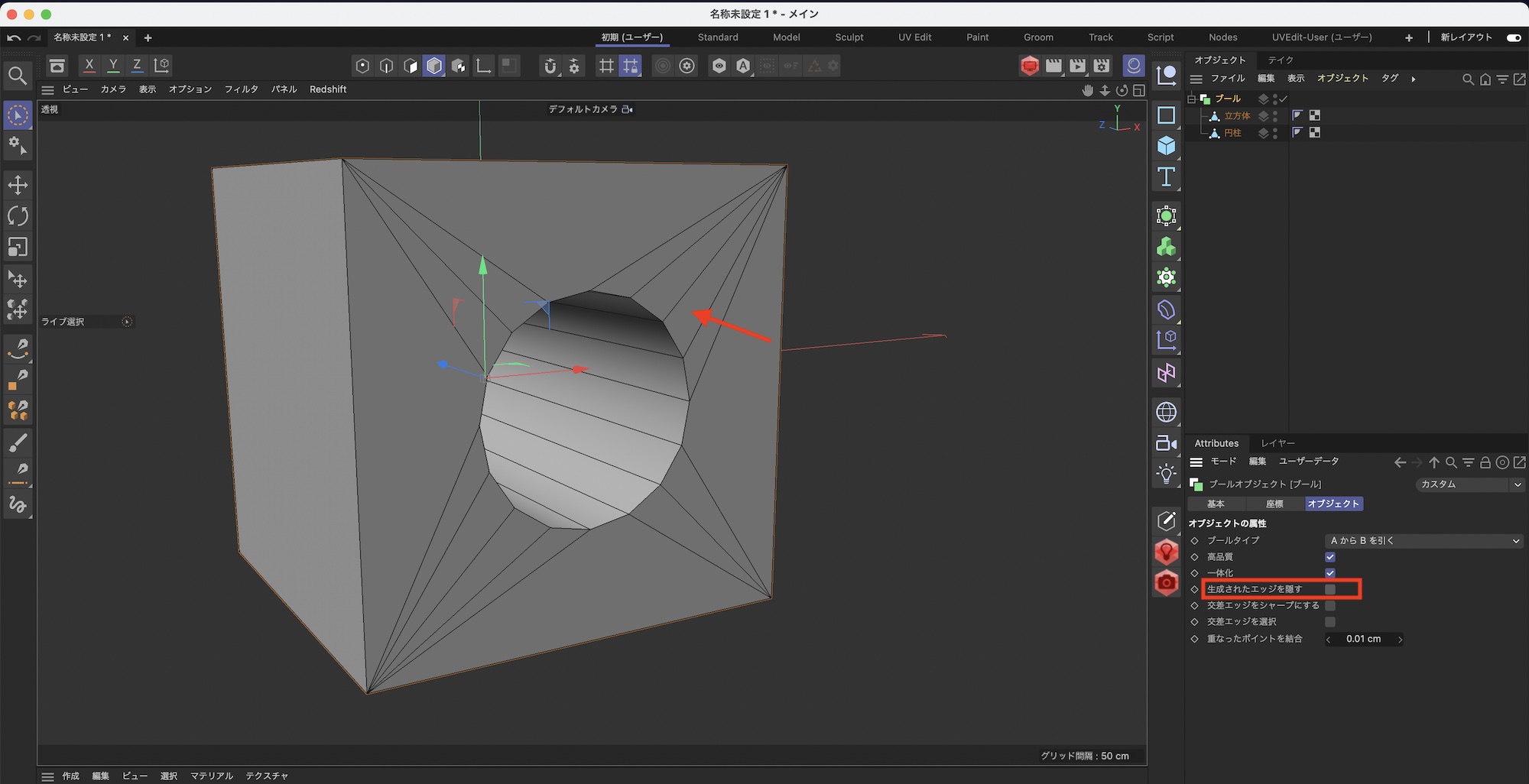Select the 立方体 object in the list
1529x784 pixels.
(1237, 116)
